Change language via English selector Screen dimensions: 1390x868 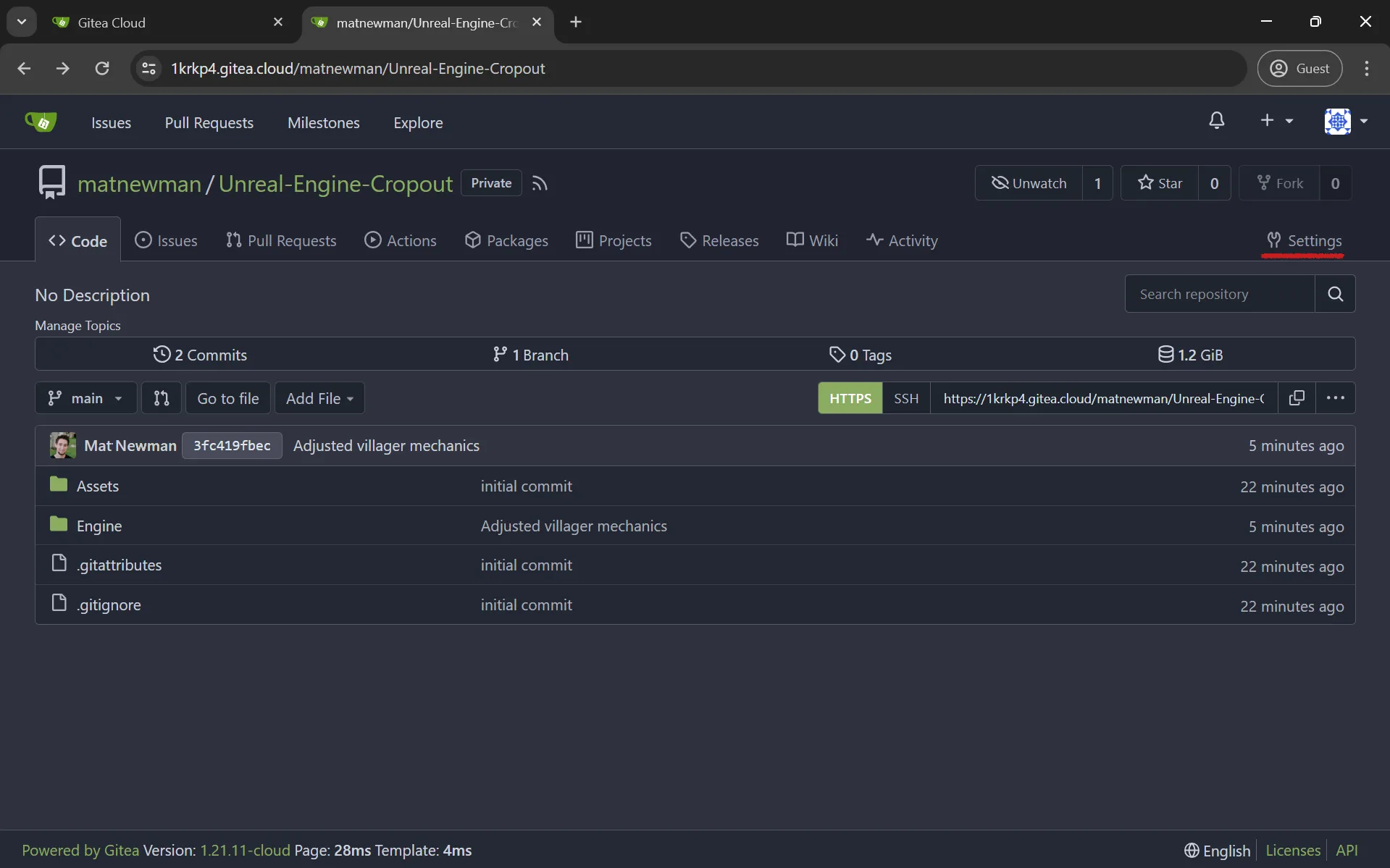point(1217,851)
